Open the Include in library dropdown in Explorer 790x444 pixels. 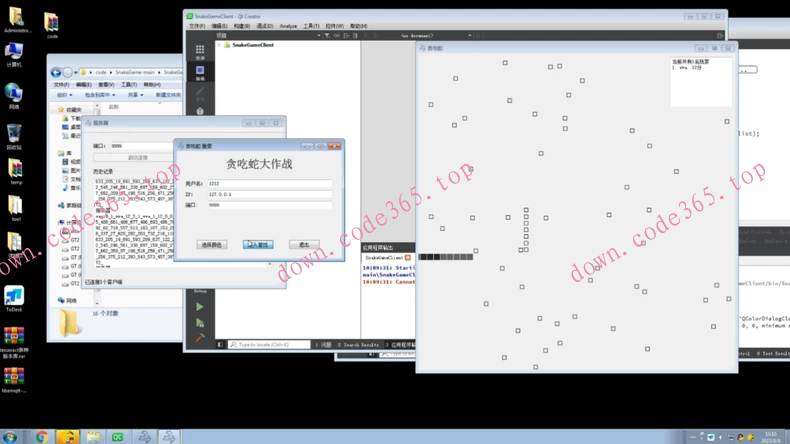click(x=100, y=95)
